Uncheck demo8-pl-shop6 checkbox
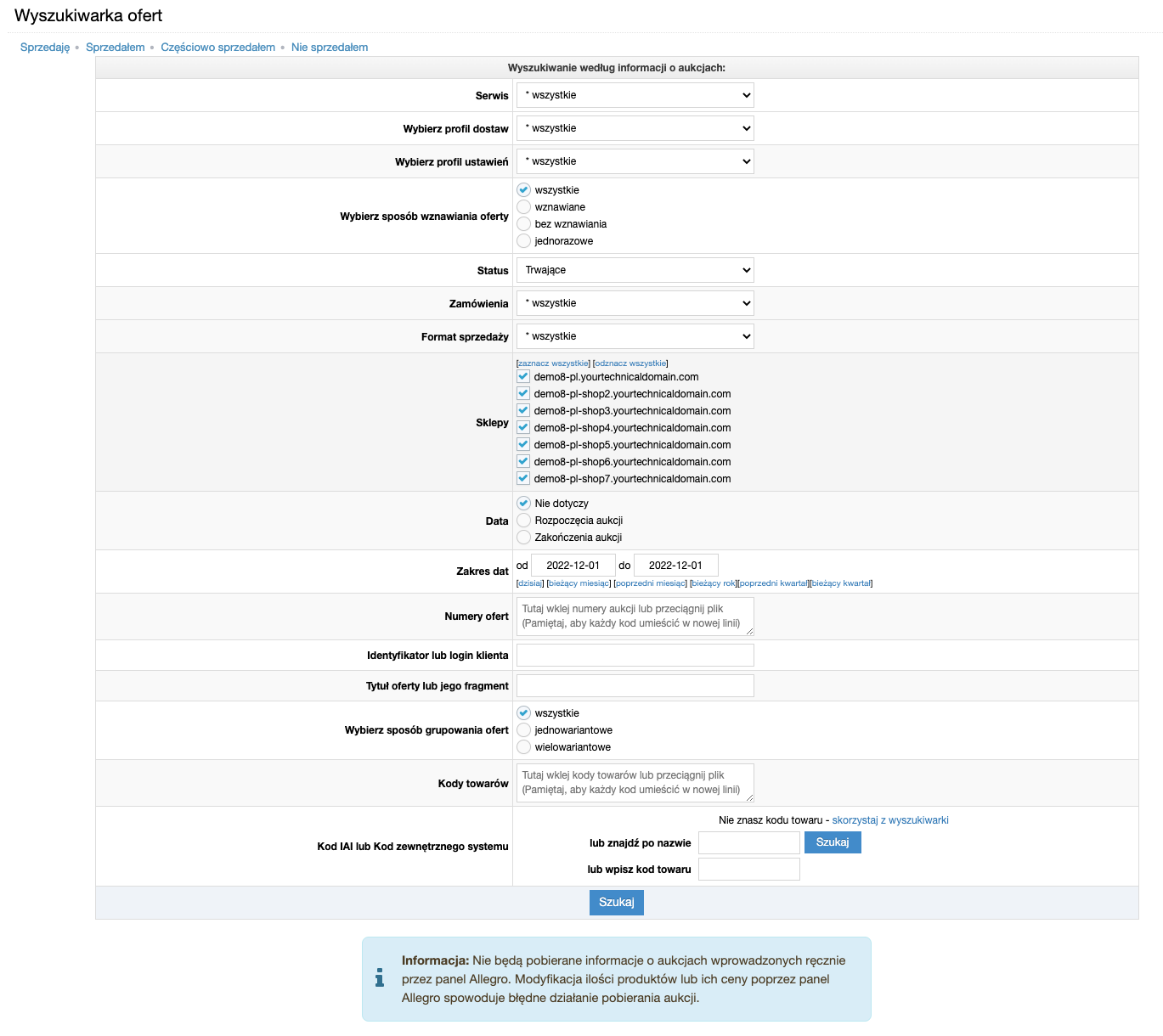Image resolution: width=1163 pixels, height=1036 pixels. pos(523,461)
